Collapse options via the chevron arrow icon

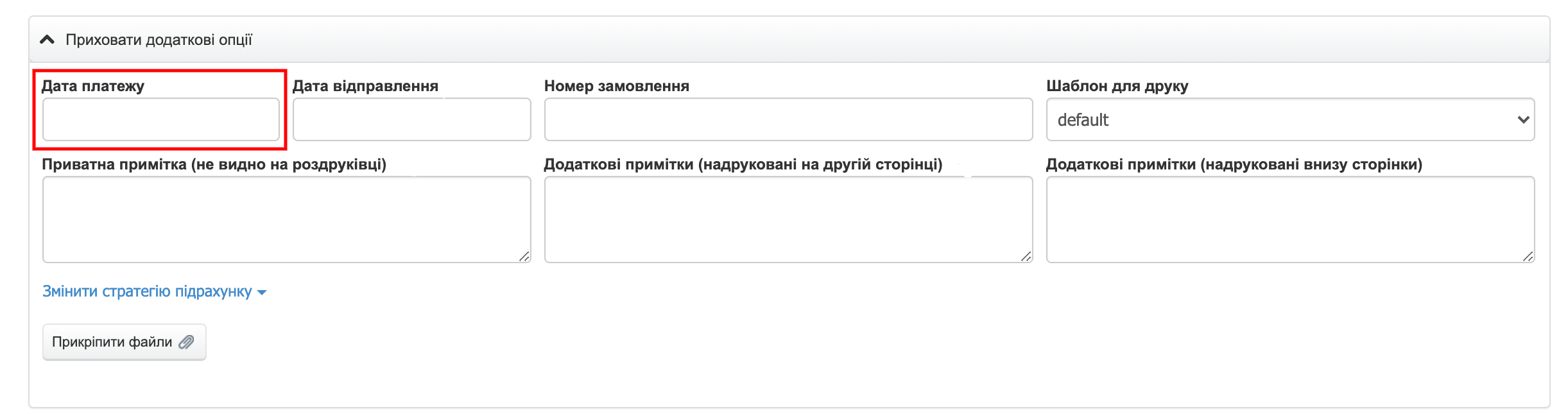click(x=46, y=39)
